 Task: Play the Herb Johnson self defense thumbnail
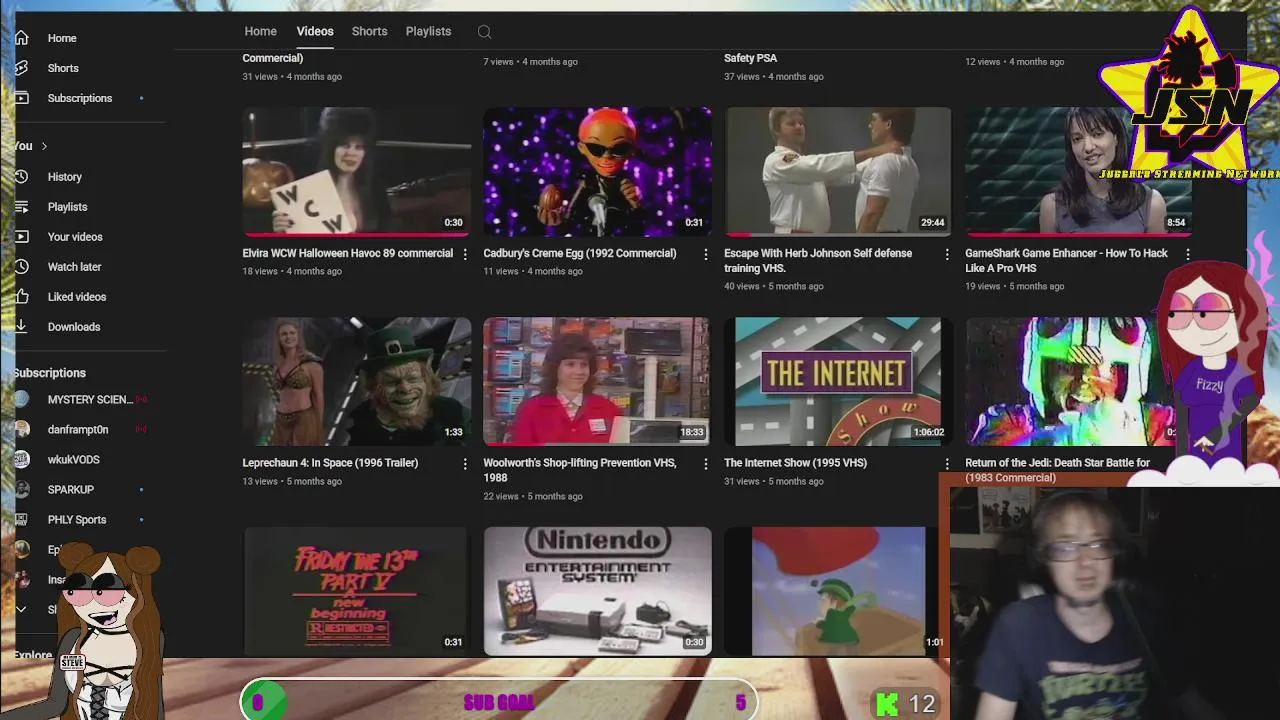(838, 172)
